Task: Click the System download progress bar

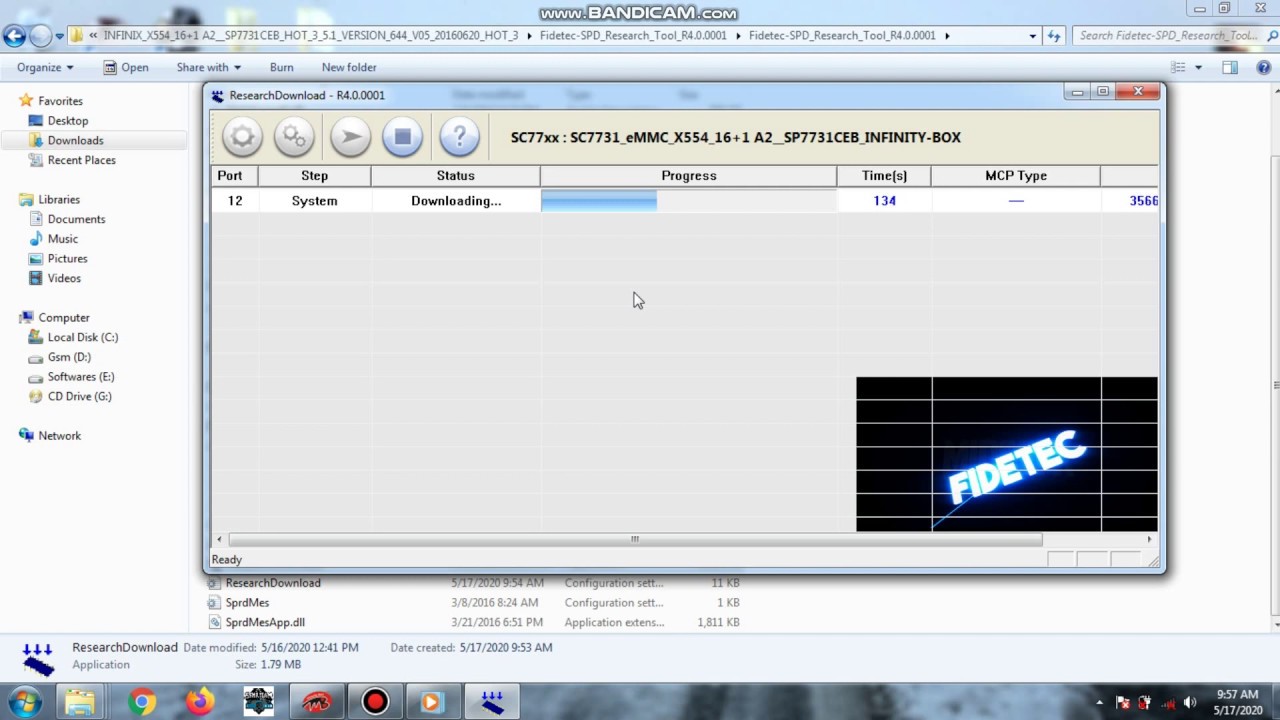Action: tap(688, 201)
